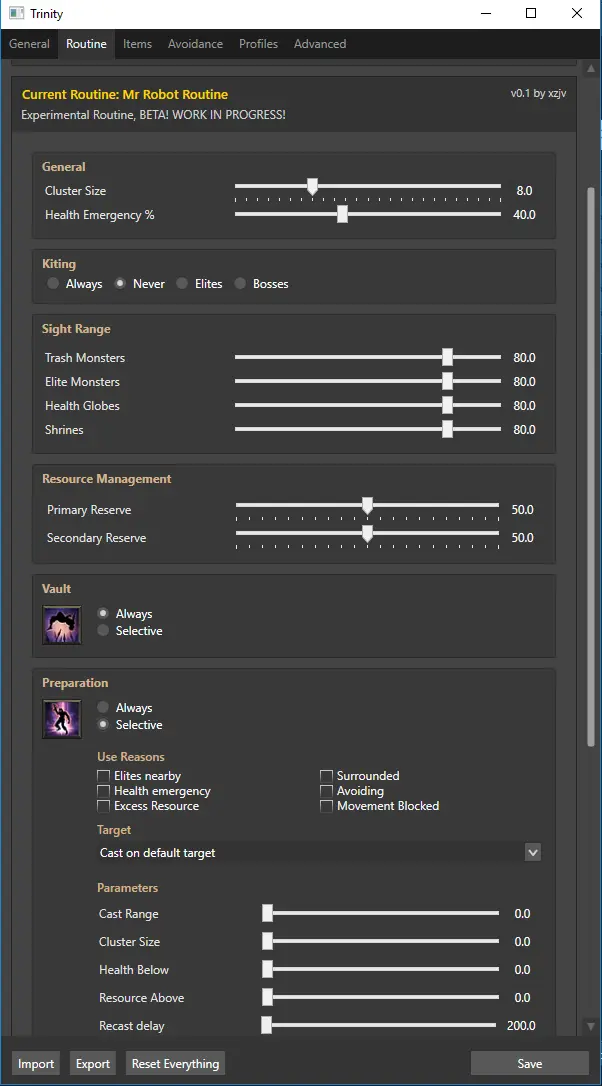Go to the Advanced tab

click(320, 44)
